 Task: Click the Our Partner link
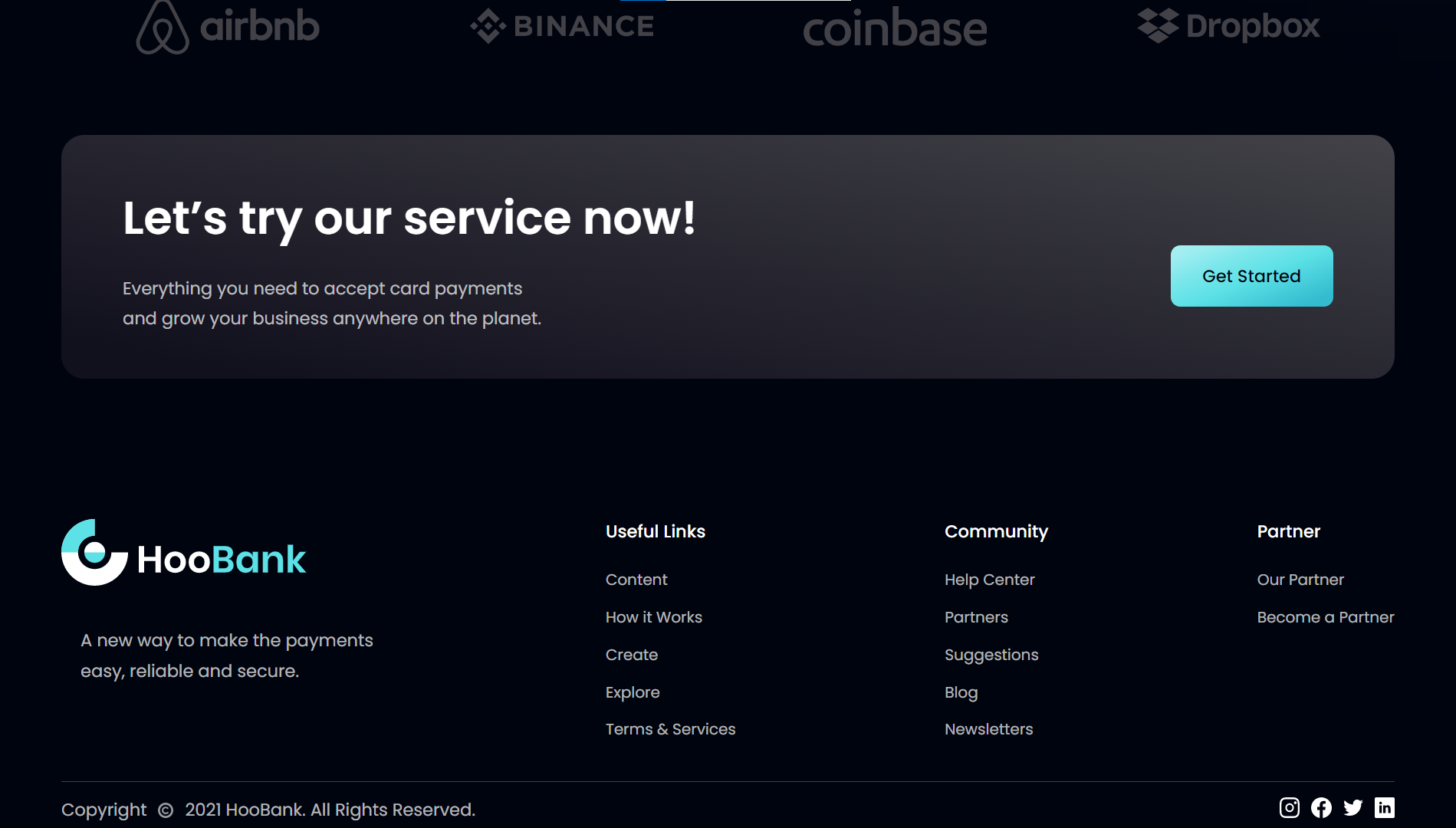click(x=1300, y=580)
